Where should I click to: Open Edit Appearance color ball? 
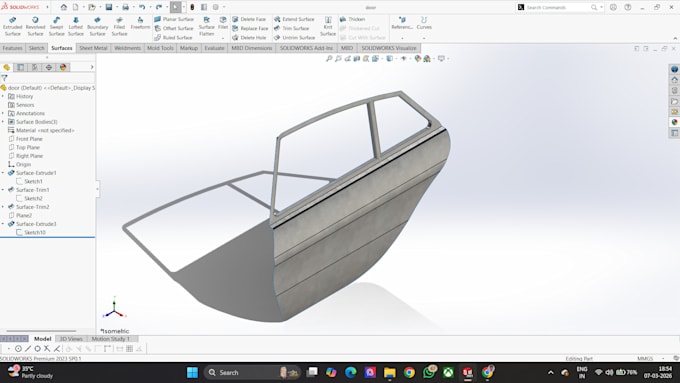(418, 59)
